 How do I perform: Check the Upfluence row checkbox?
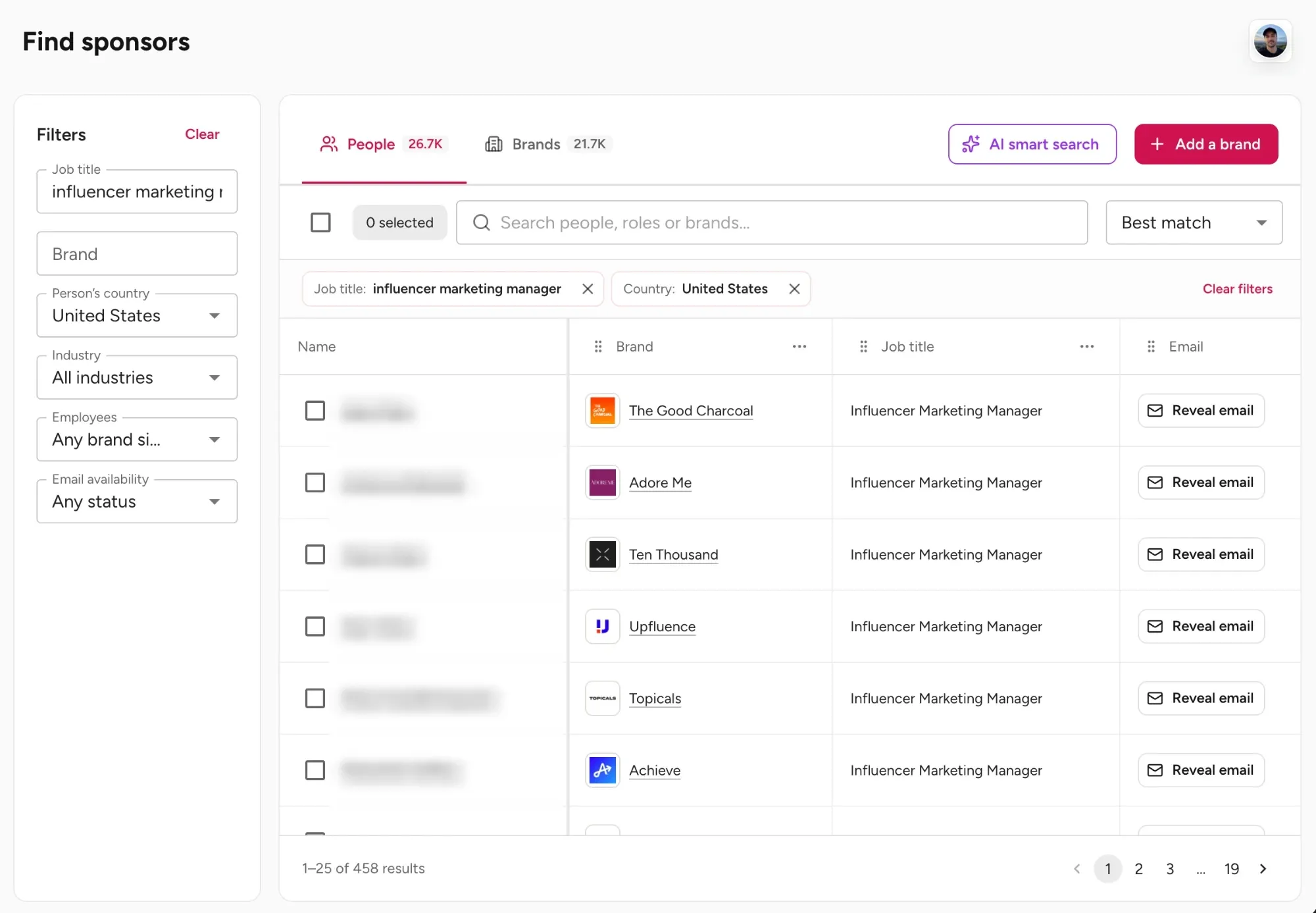click(315, 626)
